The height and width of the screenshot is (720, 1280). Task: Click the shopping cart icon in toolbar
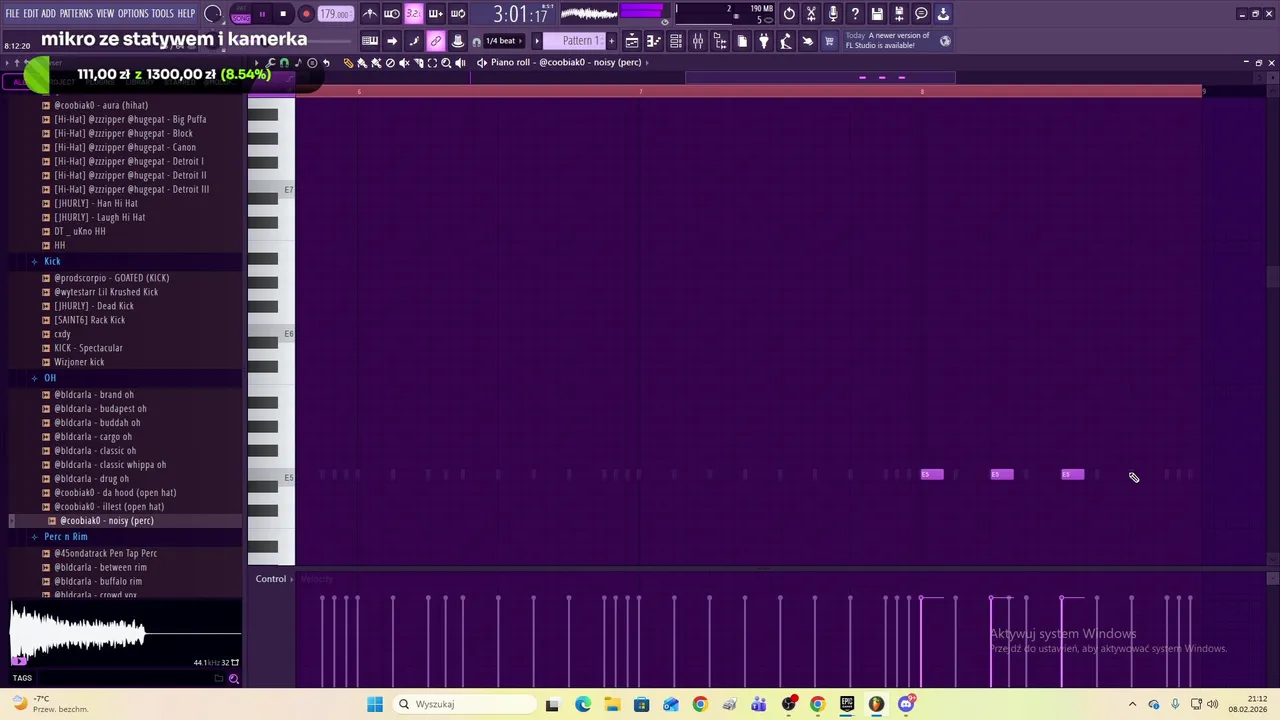[x=828, y=41]
